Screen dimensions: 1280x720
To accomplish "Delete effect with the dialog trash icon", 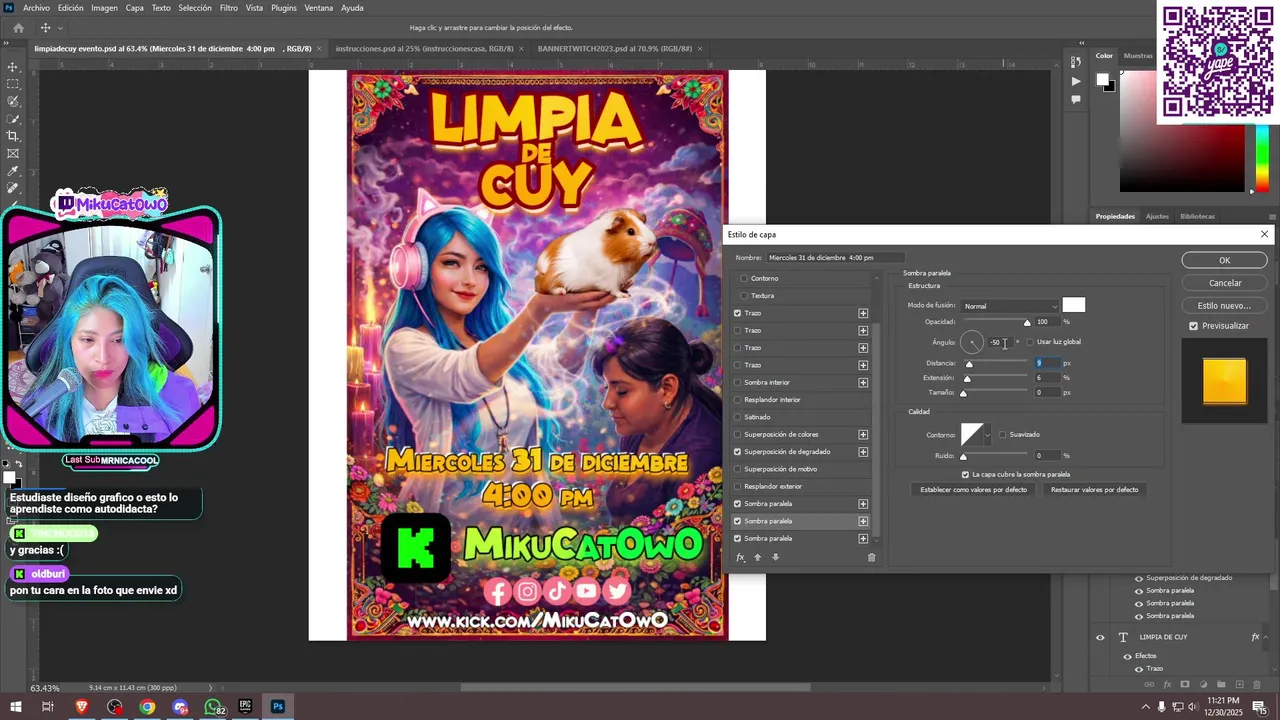I will point(871,557).
